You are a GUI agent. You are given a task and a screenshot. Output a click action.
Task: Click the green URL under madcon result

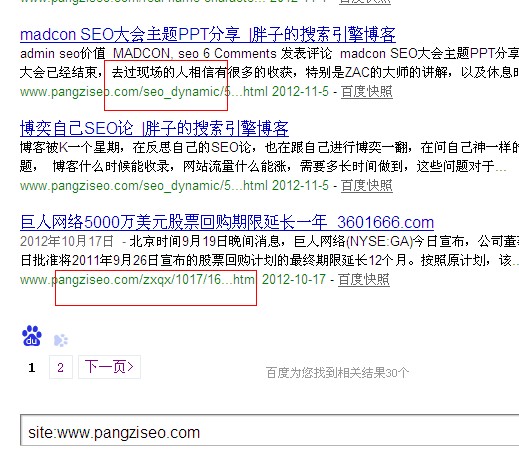click(144, 92)
